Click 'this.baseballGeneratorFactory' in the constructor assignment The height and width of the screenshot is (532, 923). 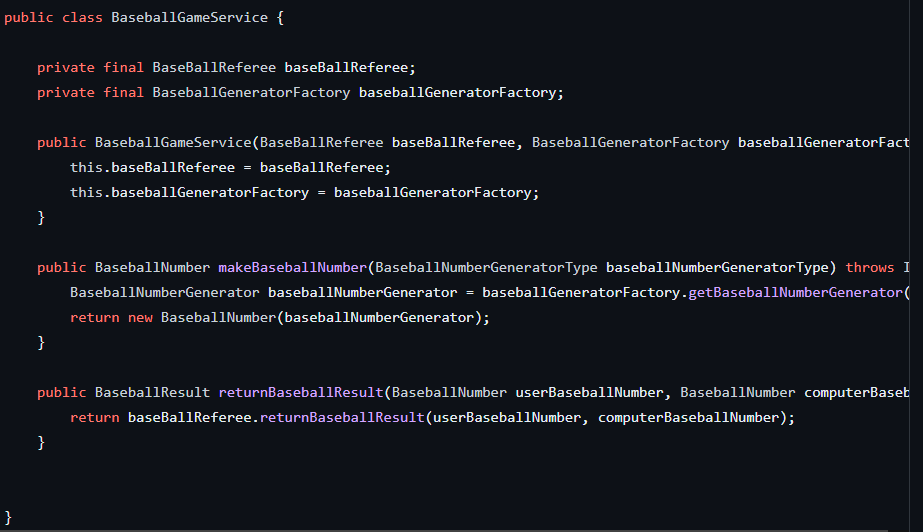pyautogui.click(x=190, y=193)
